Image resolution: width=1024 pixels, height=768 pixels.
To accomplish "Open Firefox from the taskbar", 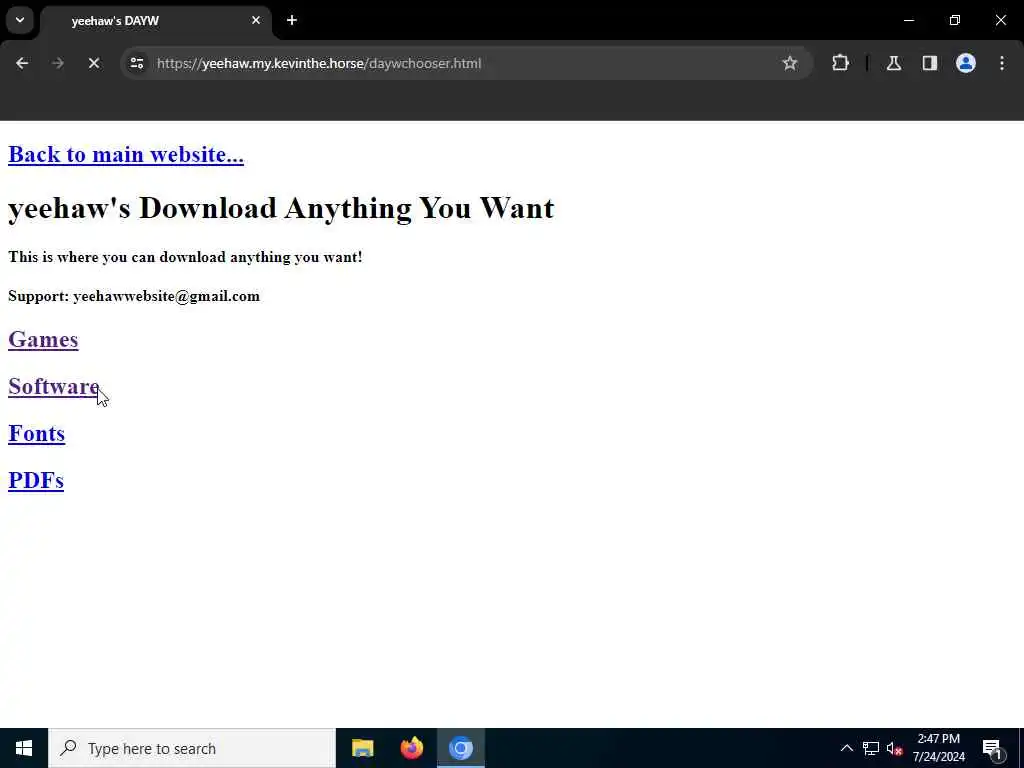I will (411, 748).
